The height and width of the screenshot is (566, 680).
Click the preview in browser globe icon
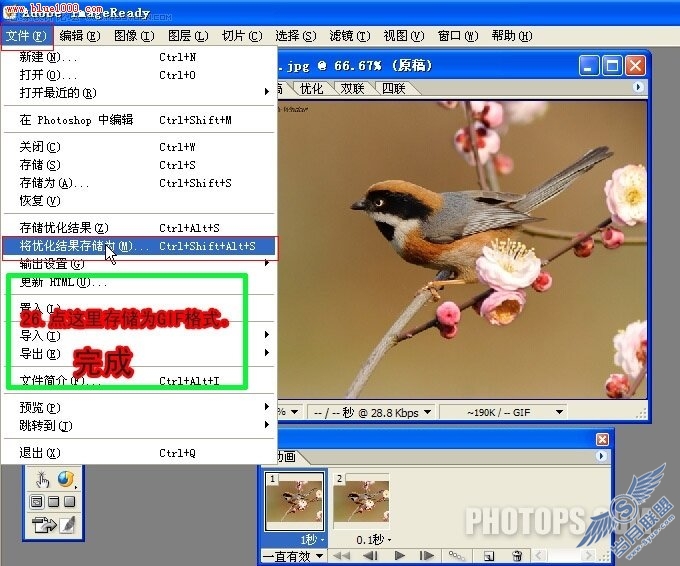click(x=65, y=479)
